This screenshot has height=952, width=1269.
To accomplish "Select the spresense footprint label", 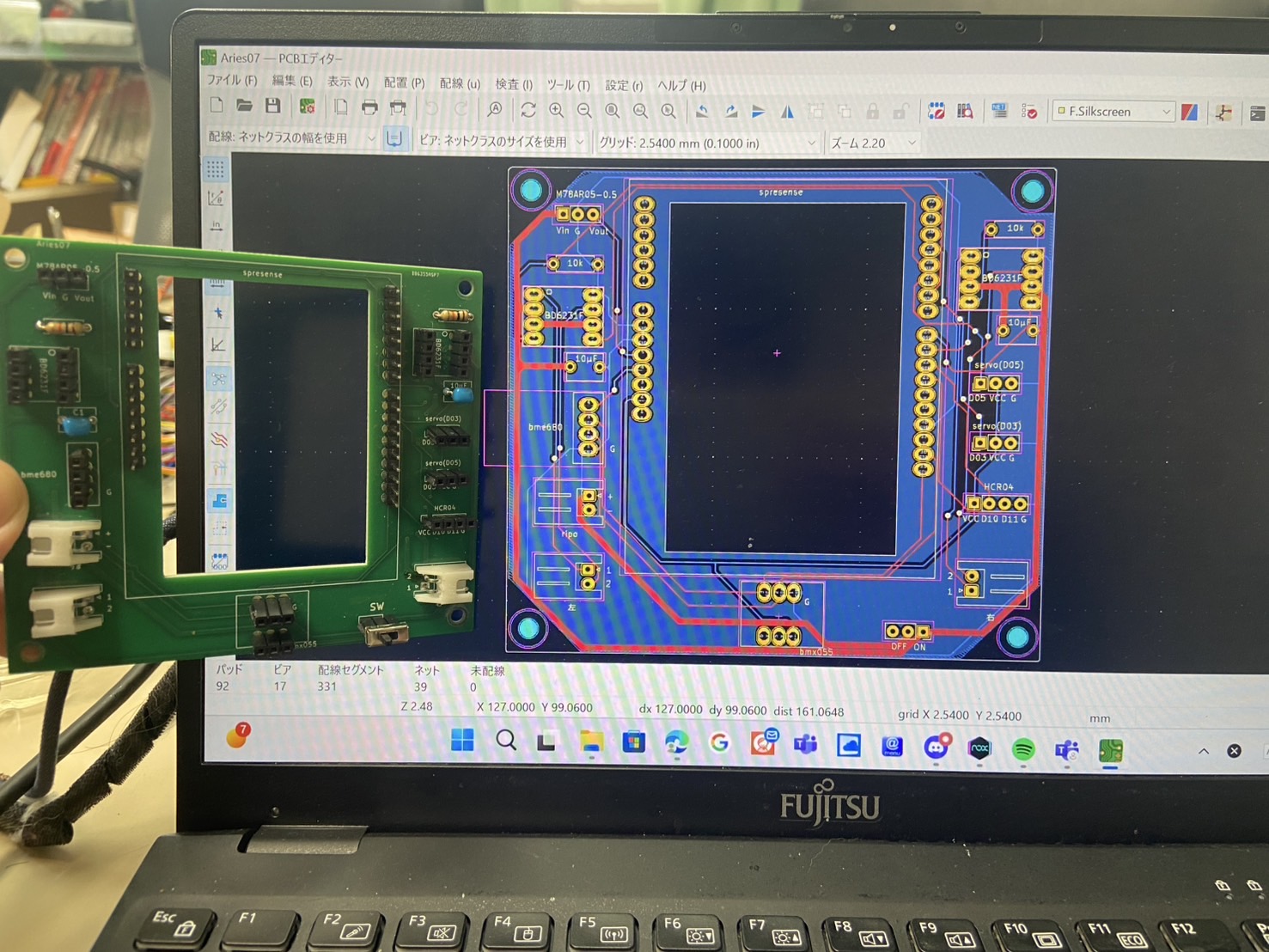I will (781, 192).
